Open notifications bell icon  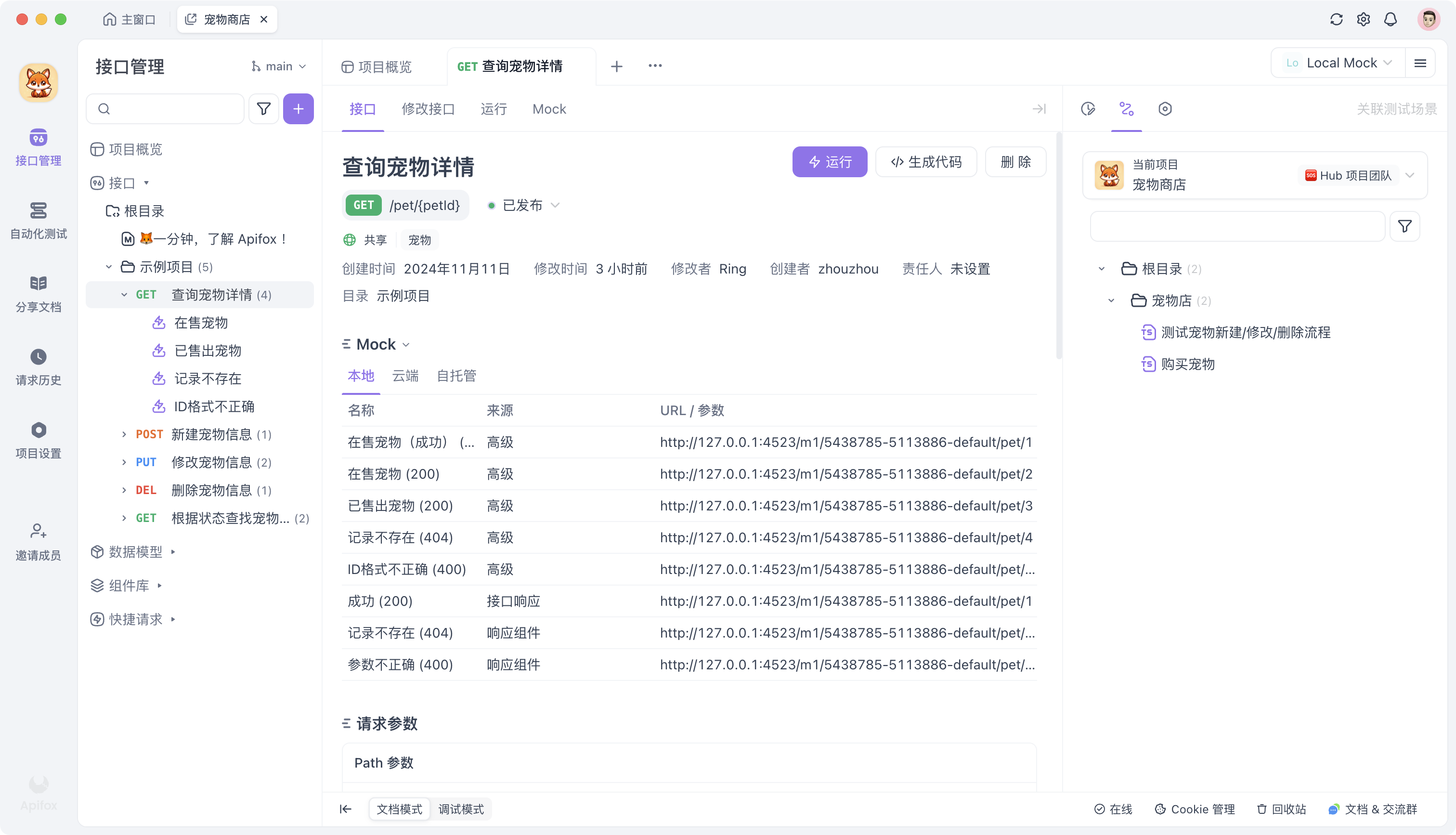1390,19
